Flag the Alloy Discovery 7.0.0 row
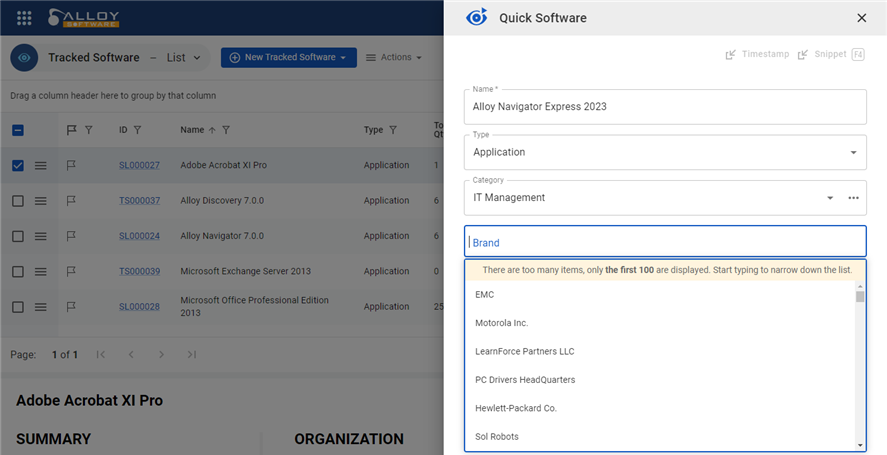 pyautogui.click(x=71, y=200)
